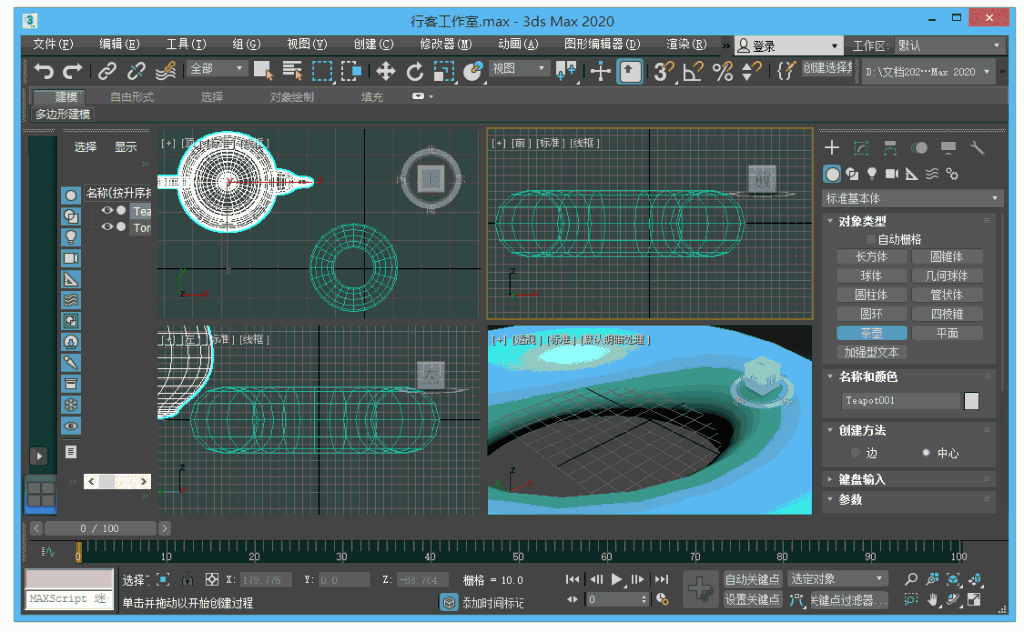Open the Select by Name list tool
This screenshot has height=632, width=1024.
click(x=292, y=71)
